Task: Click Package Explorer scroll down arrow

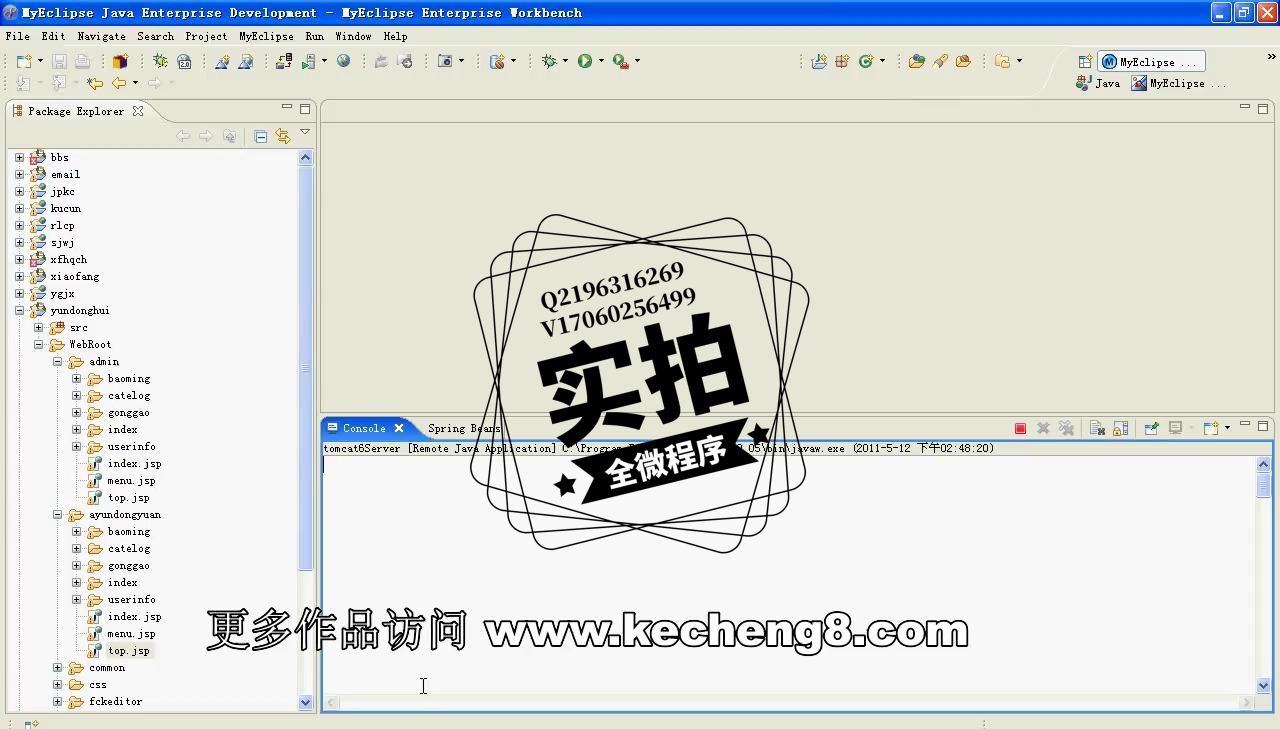Action: (x=306, y=702)
